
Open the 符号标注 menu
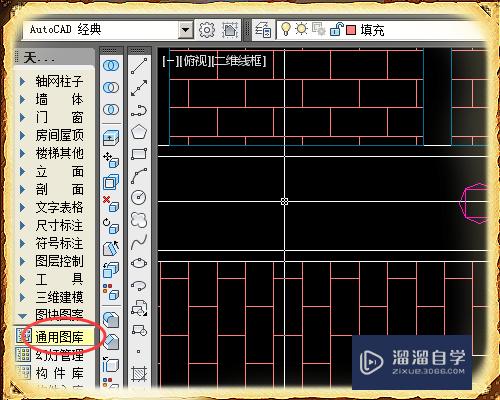(x=59, y=243)
